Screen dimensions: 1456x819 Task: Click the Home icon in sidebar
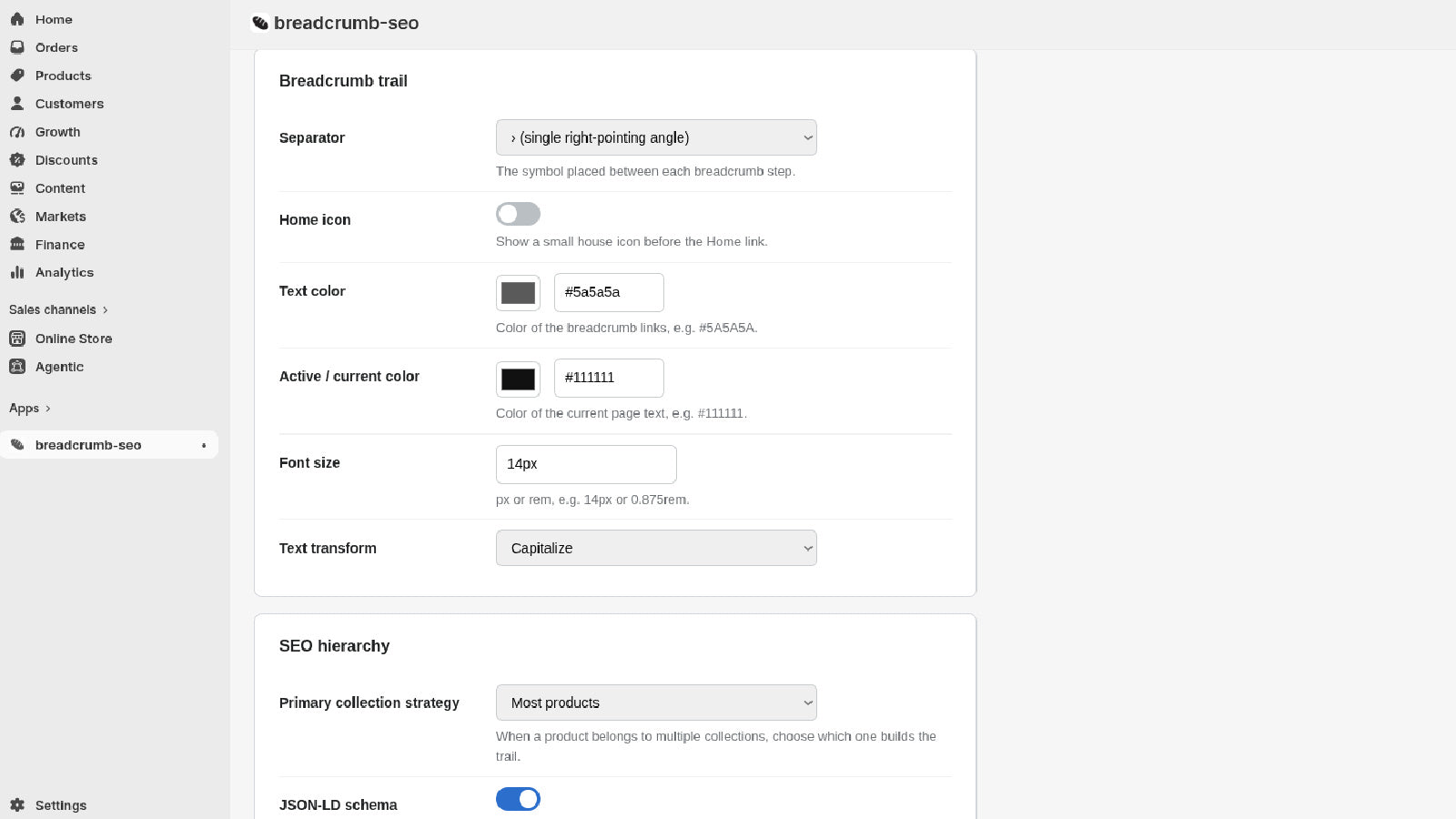point(17,19)
